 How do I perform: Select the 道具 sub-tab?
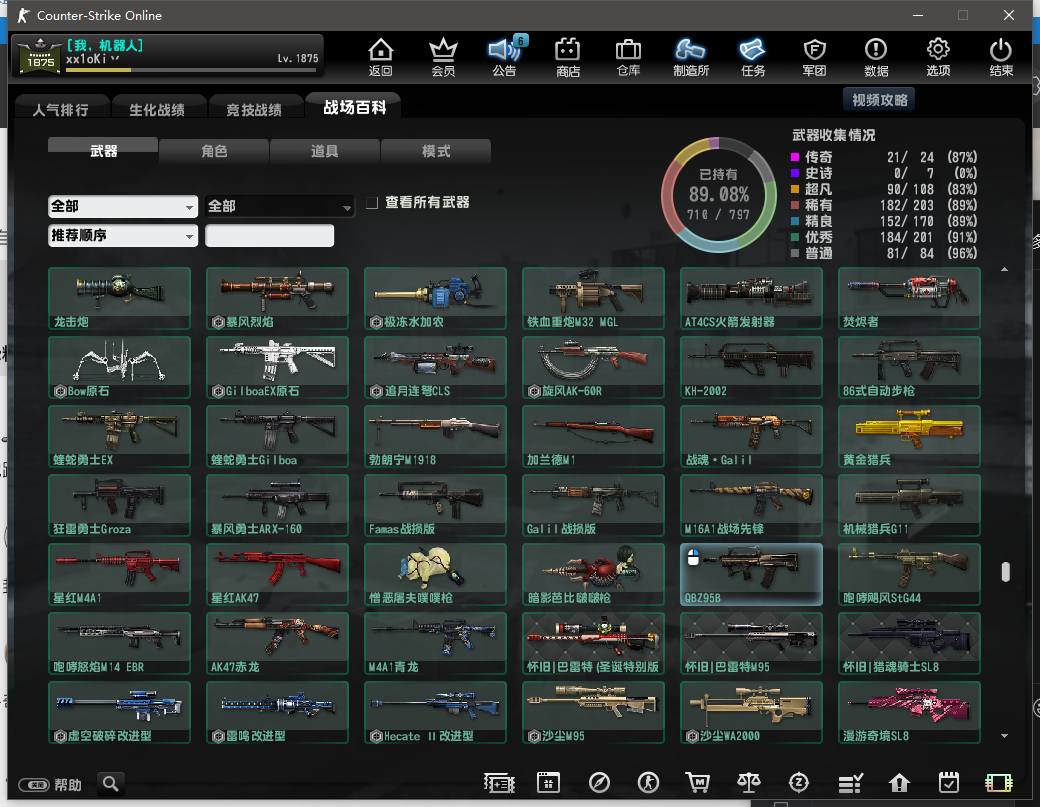click(325, 151)
